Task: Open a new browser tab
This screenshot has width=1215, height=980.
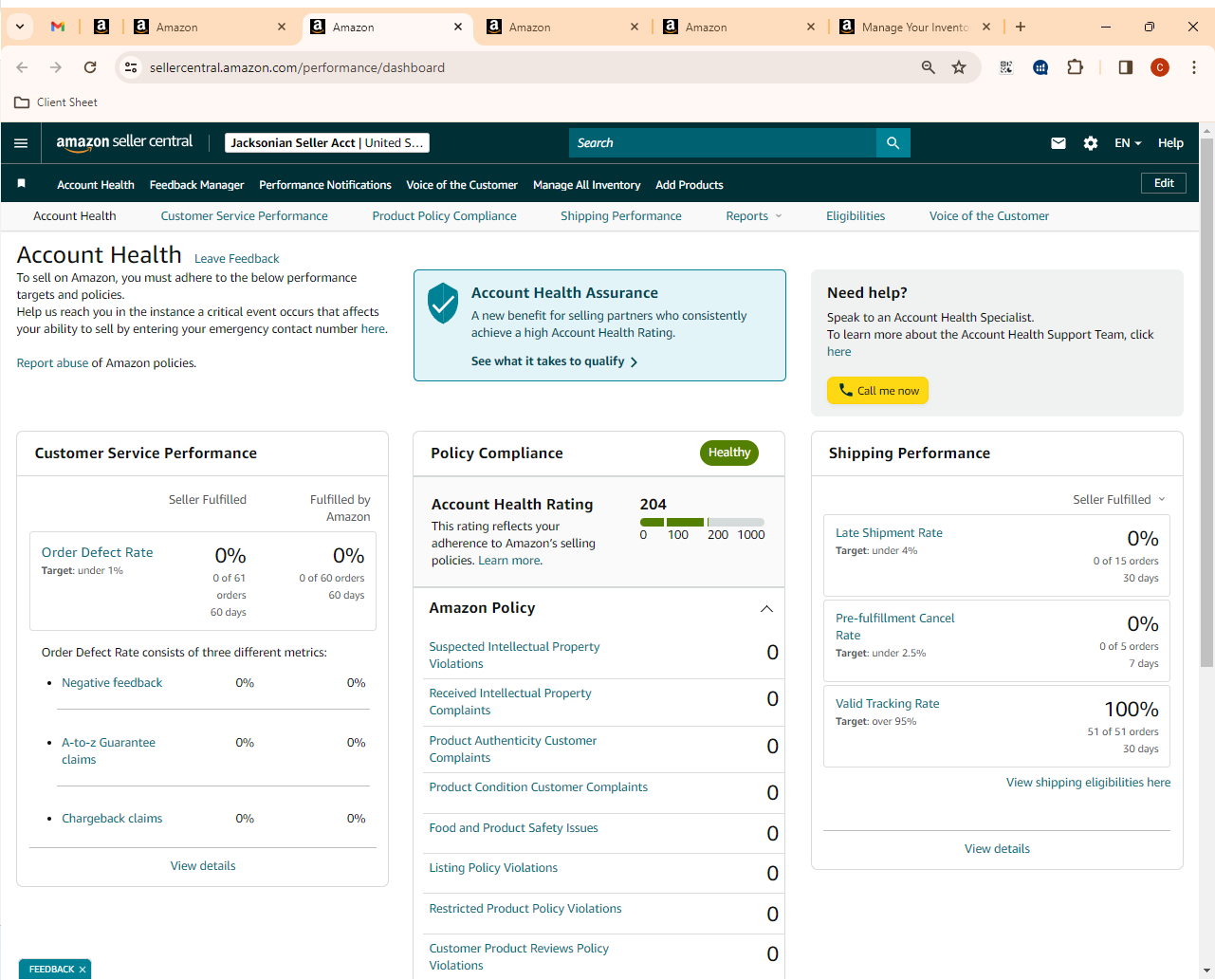Action: (x=1021, y=27)
